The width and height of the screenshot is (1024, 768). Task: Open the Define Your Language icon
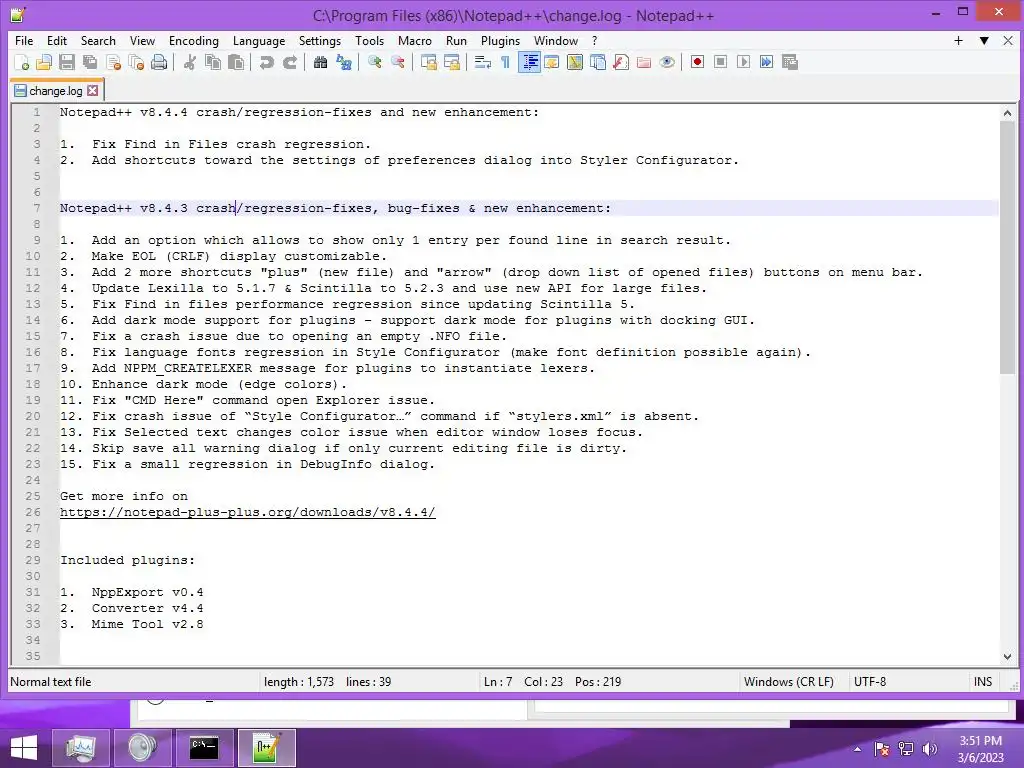coord(552,62)
